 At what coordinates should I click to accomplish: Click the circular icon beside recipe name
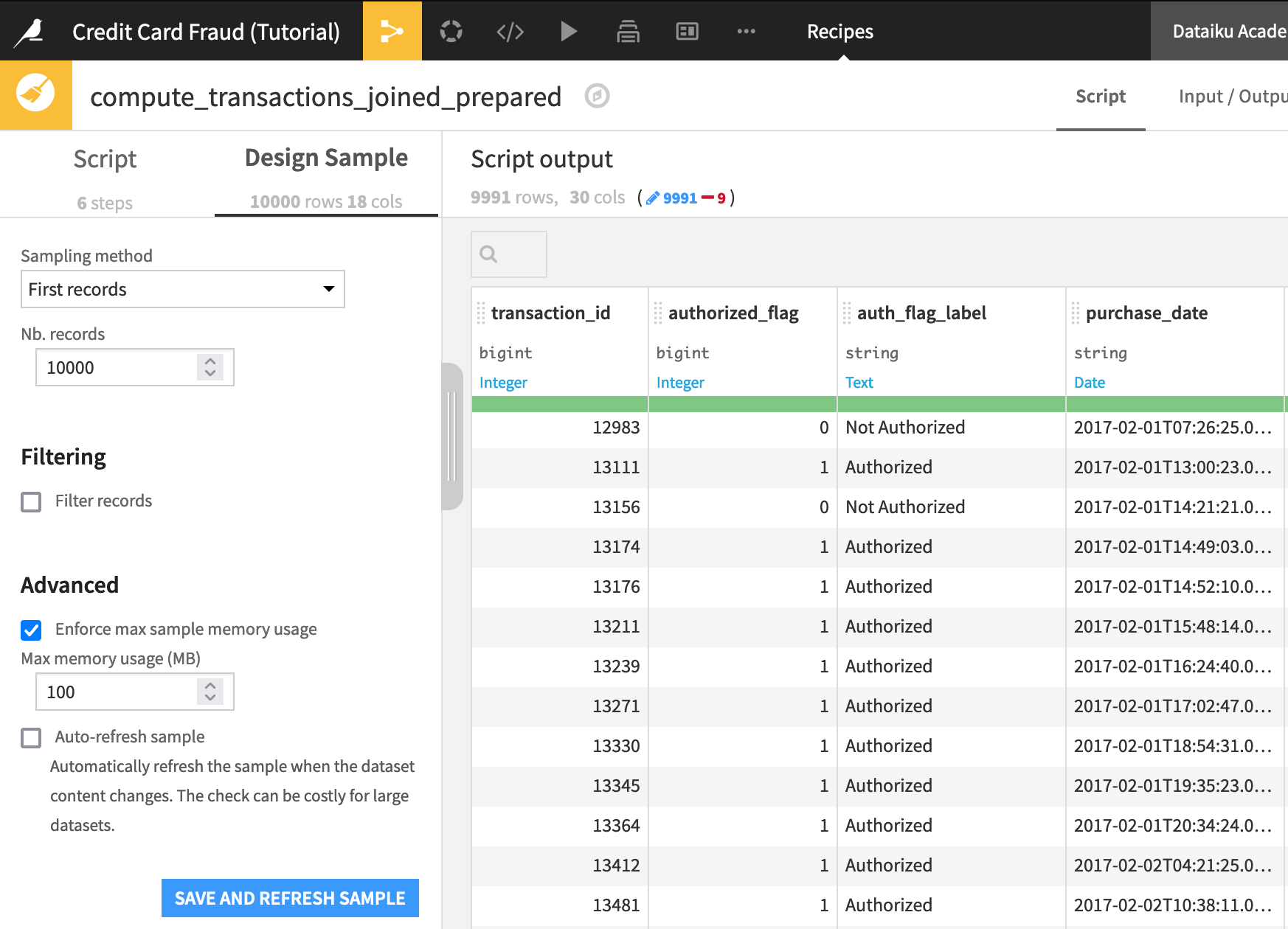tap(597, 96)
